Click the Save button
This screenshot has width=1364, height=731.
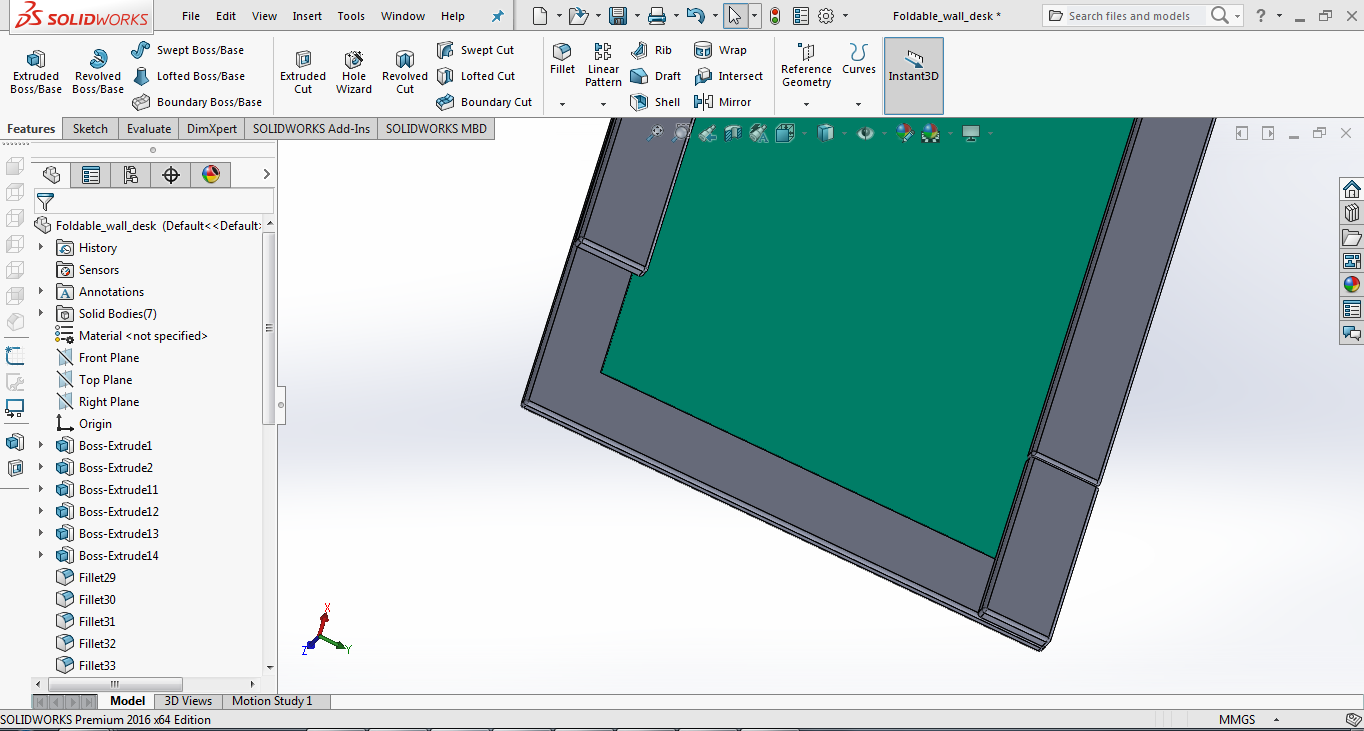pyautogui.click(x=618, y=16)
